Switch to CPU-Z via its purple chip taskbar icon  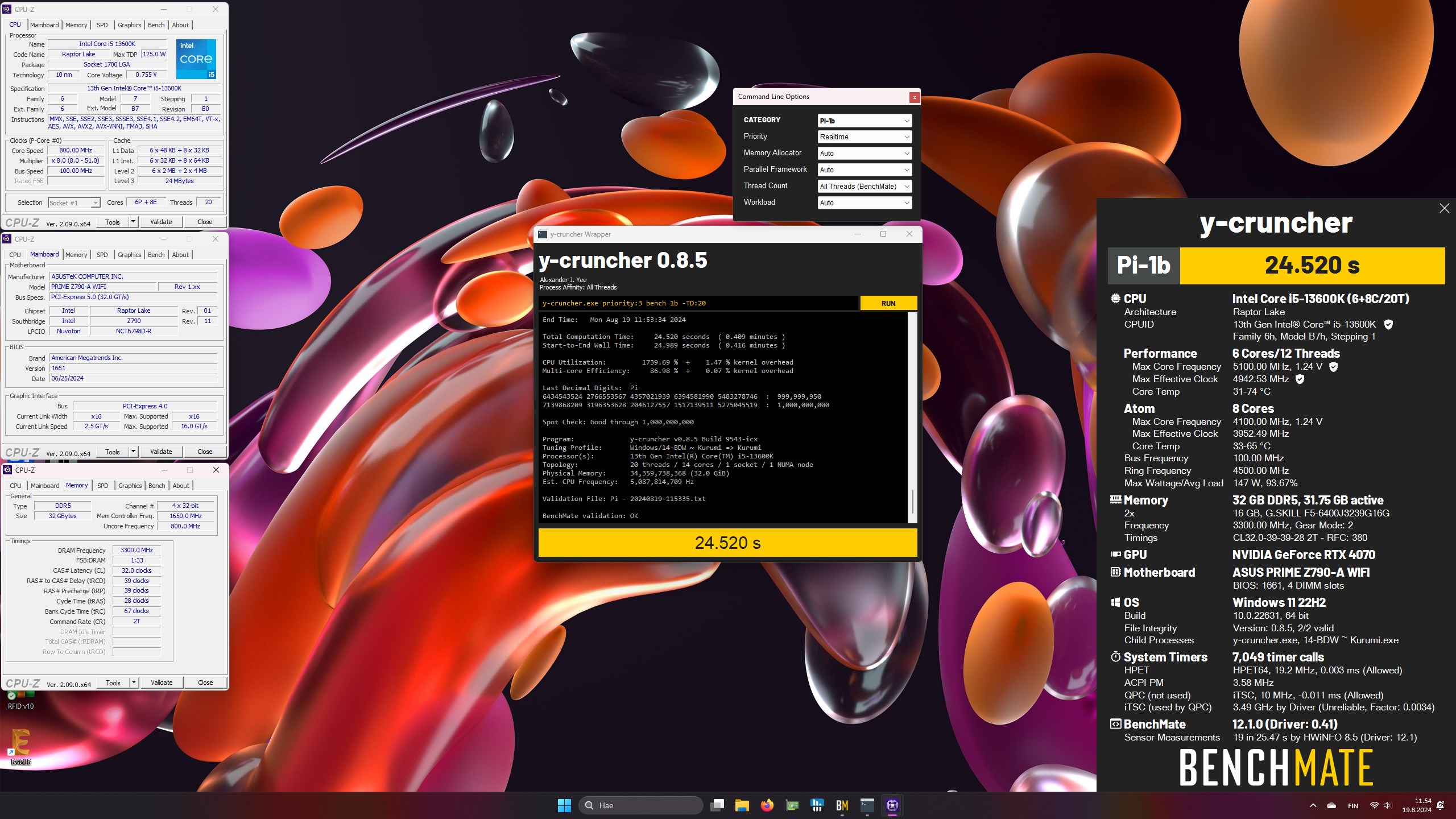point(892,805)
